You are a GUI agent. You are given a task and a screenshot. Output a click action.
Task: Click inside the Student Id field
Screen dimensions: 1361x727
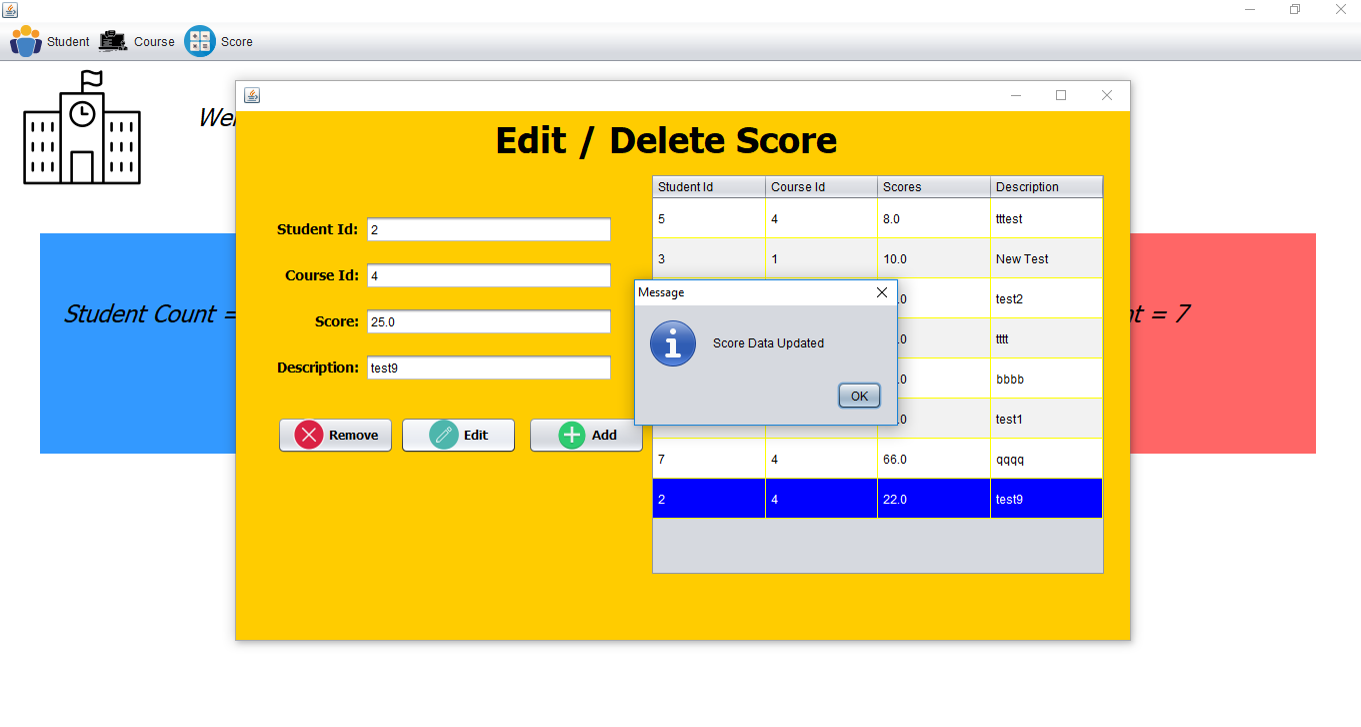pyautogui.click(x=488, y=229)
